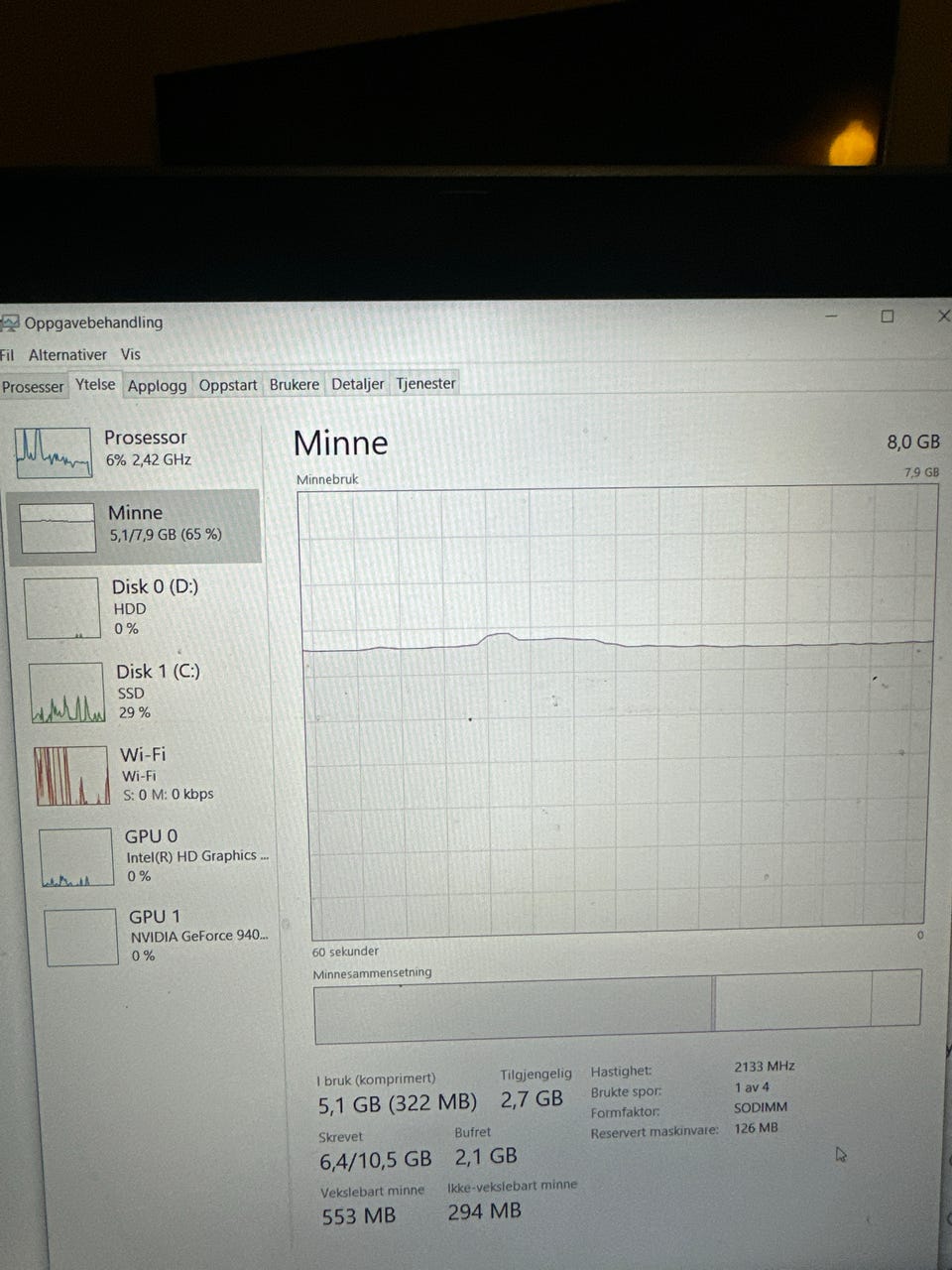Click the Disk 0 (D:) mini graph
Viewport: 952px width, 1270px height.
click(63, 608)
